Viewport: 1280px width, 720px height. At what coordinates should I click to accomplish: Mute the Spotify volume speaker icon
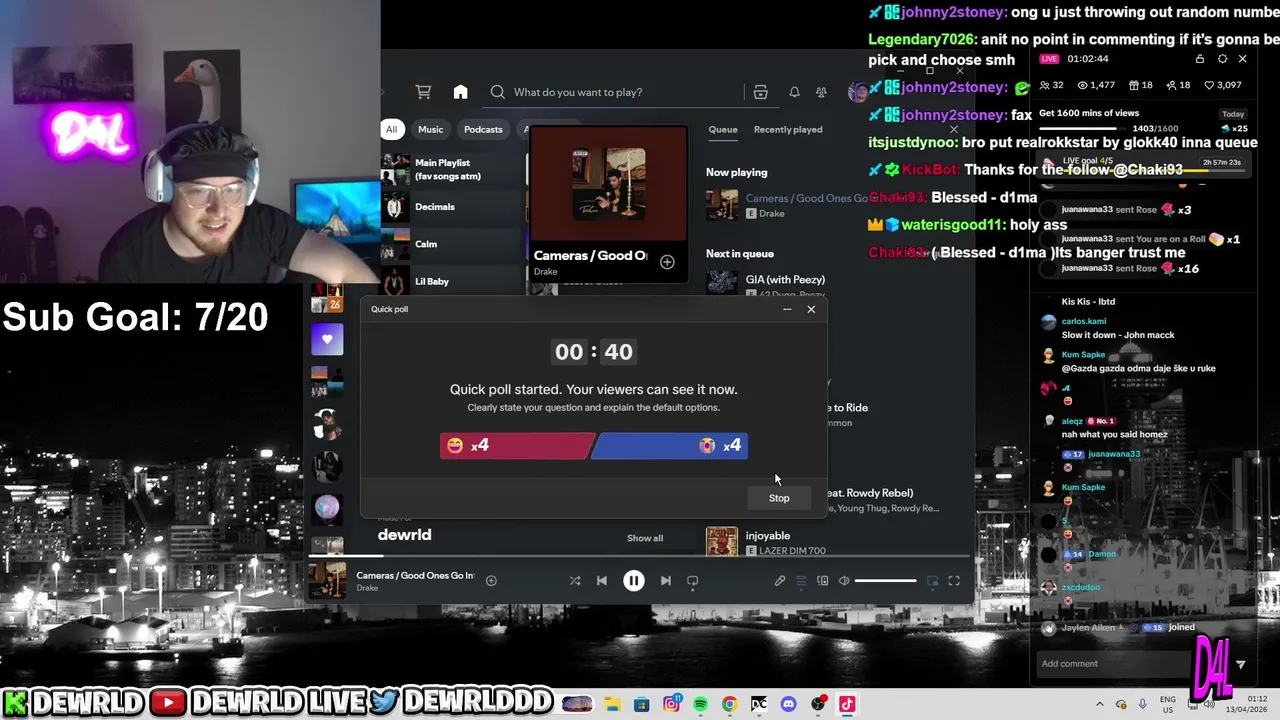click(844, 580)
